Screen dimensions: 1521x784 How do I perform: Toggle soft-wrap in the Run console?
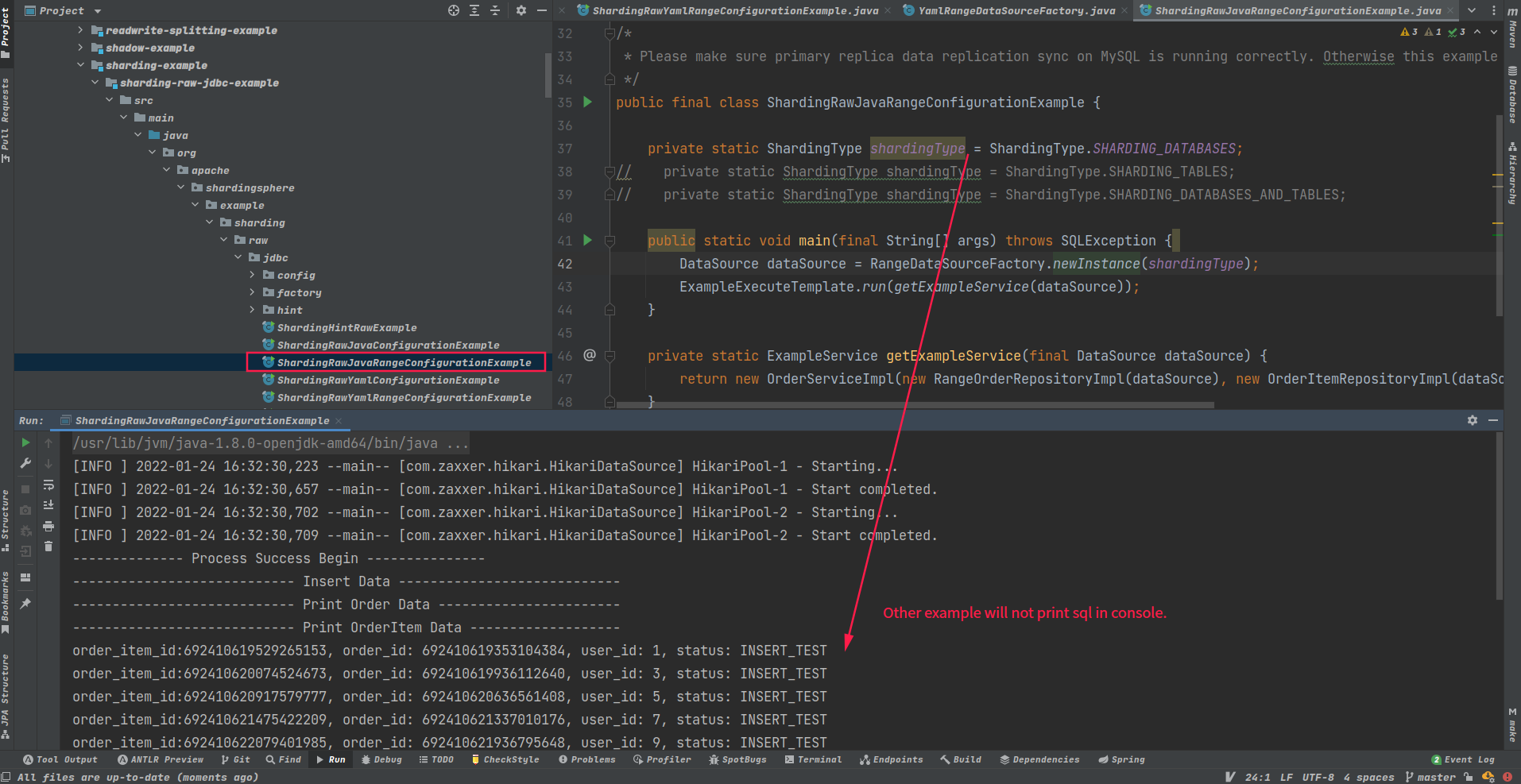tap(48, 485)
